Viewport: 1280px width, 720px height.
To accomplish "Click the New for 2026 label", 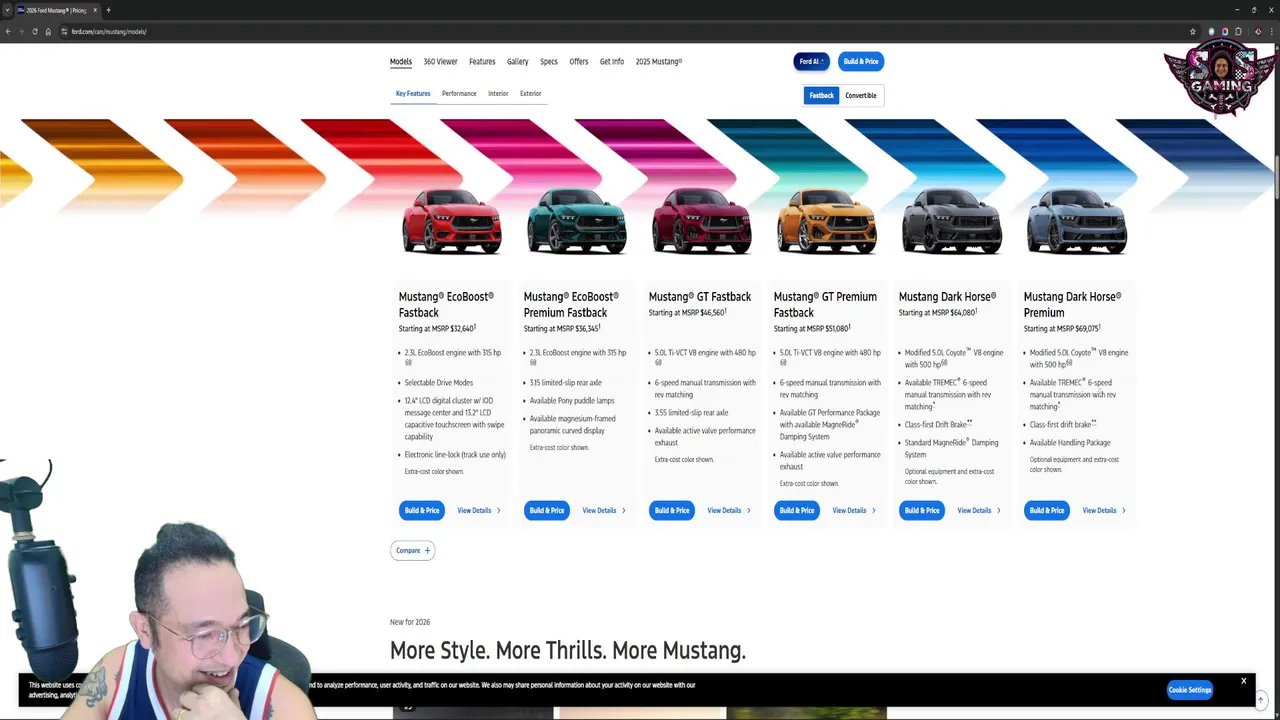I will point(410,622).
